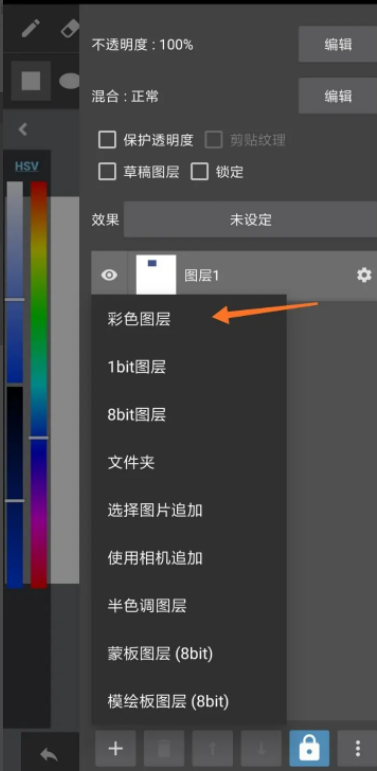Click the lower dark blue value slider
Screen dimensions: 377x771
pos(15,487)
